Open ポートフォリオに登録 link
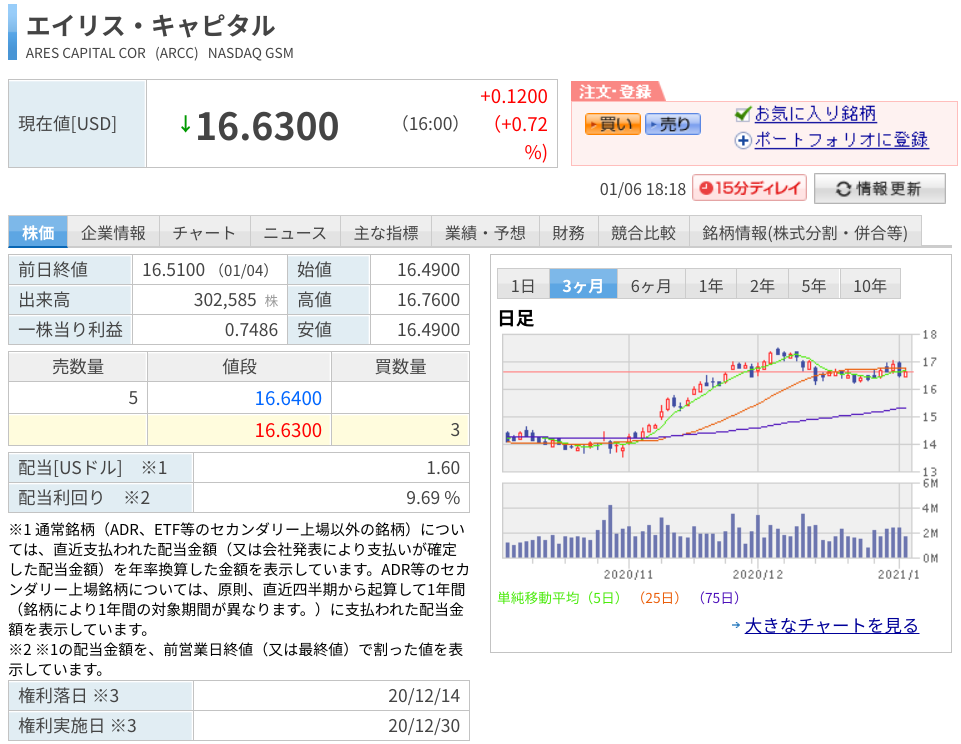 [x=841, y=140]
